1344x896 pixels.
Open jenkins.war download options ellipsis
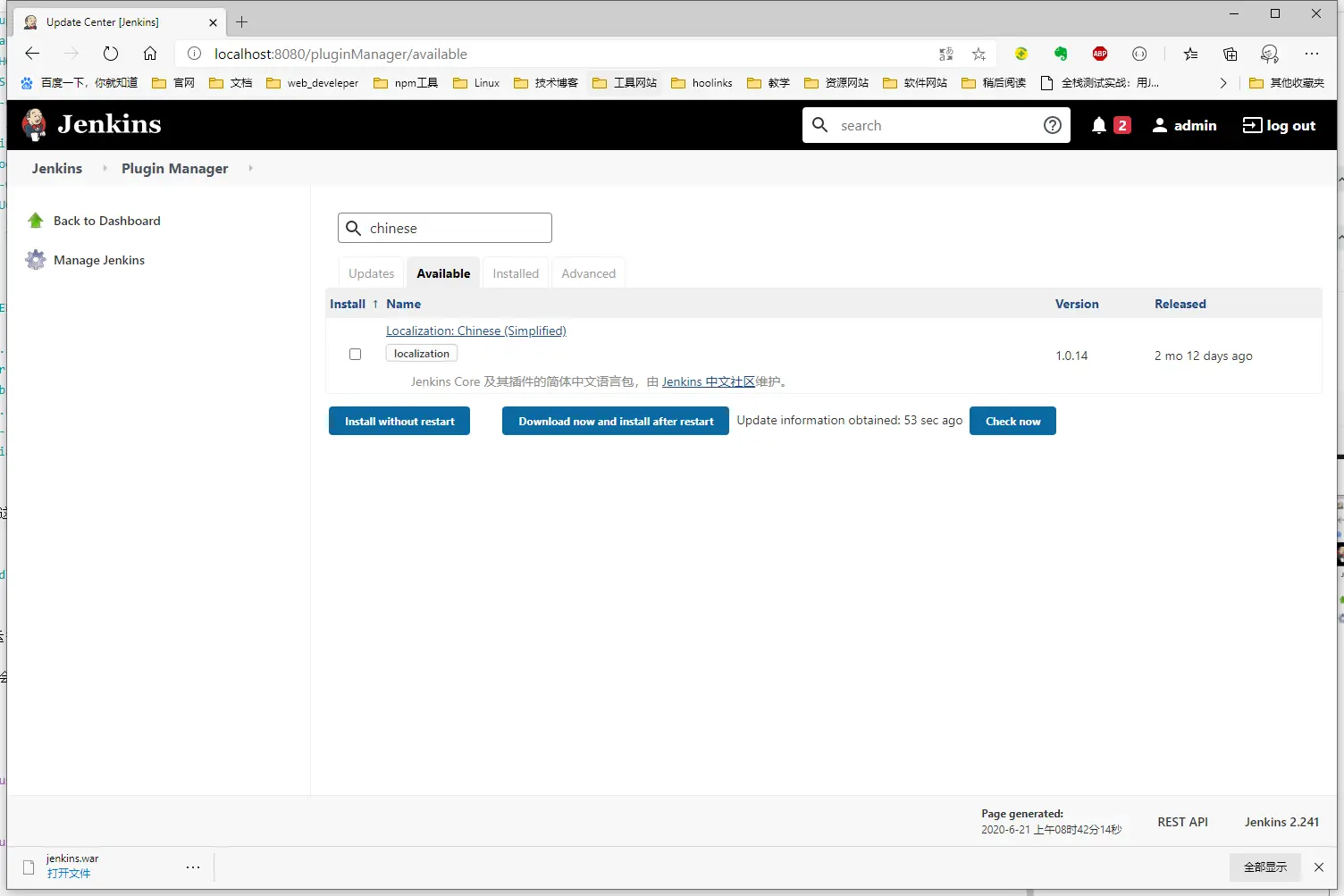coord(193,867)
